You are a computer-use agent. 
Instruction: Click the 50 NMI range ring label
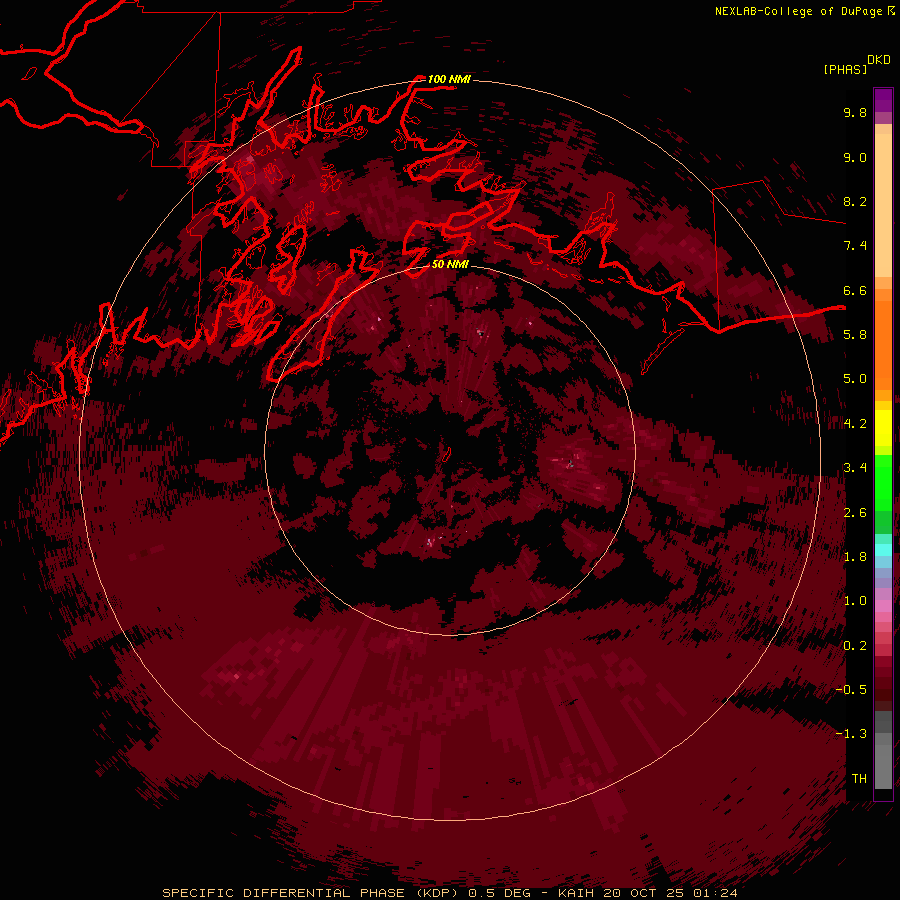pyautogui.click(x=450, y=264)
